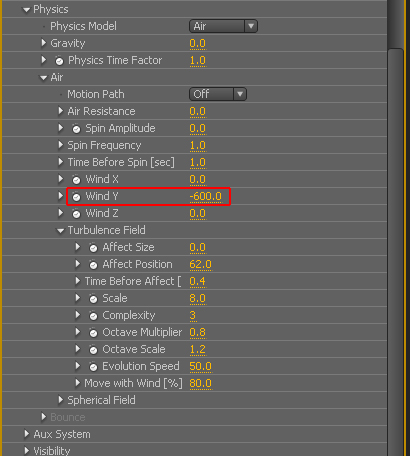The width and height of the screenshot is (410, 456).
Task: Expand the Wind Z property
Action: 60,213
